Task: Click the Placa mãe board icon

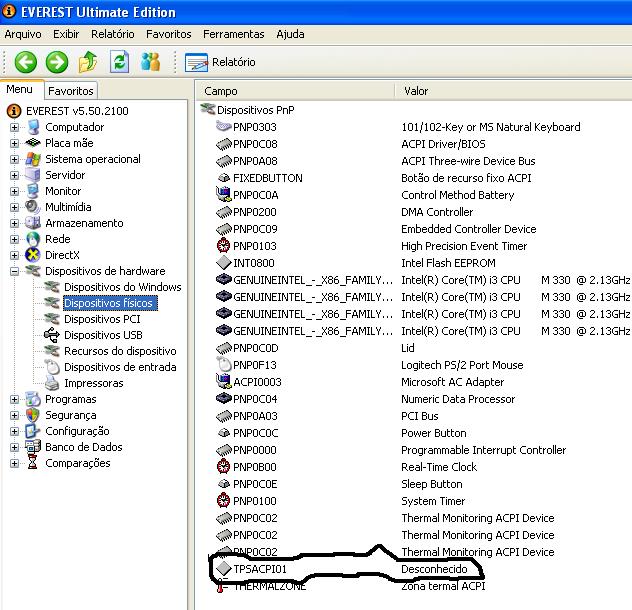Action: 33,143
